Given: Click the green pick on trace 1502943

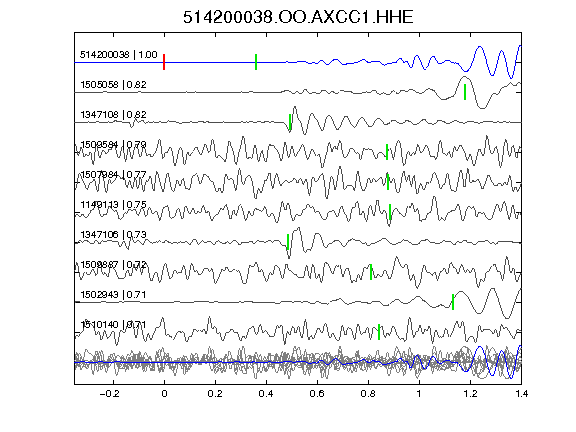Looking at the screenshot, I should click(453, 302).
